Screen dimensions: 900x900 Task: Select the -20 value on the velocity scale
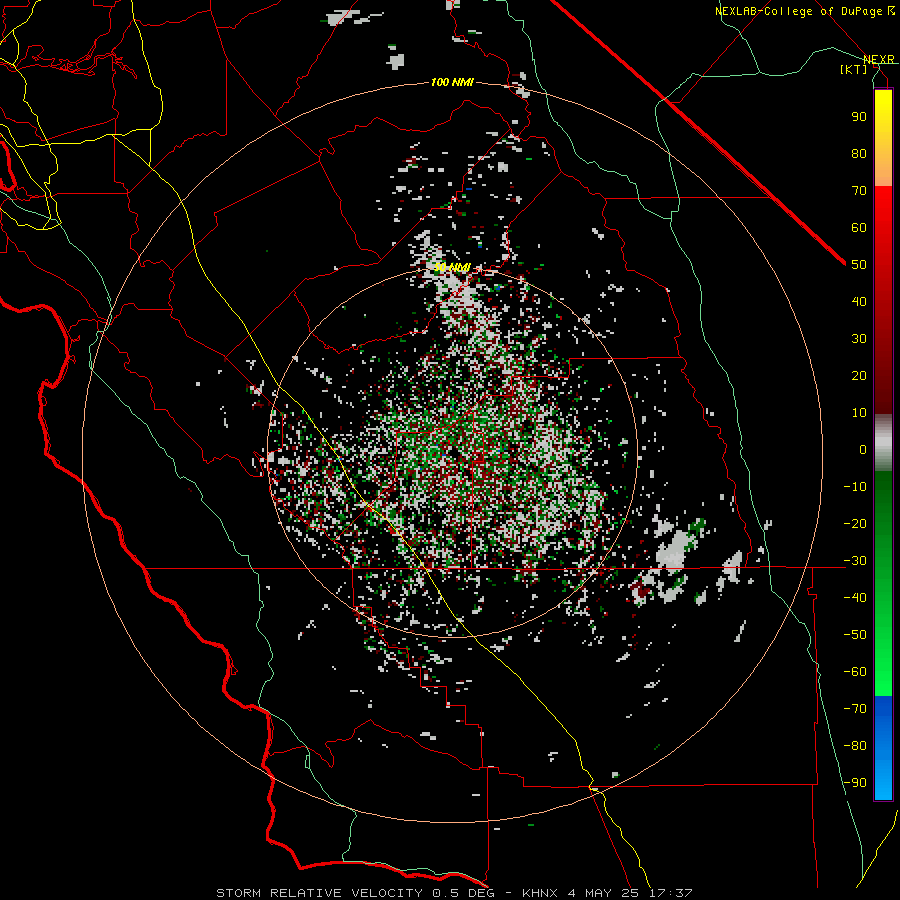point(855,523)
